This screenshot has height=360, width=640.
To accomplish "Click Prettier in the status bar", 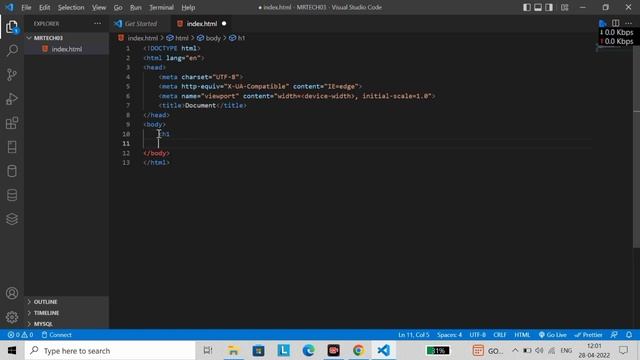I will click(588, 335).
